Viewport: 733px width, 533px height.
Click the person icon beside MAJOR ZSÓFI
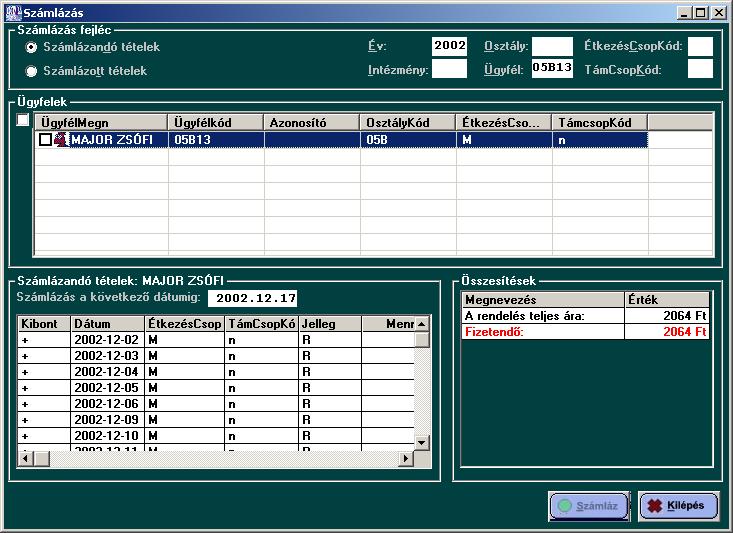tap(61, 140)
